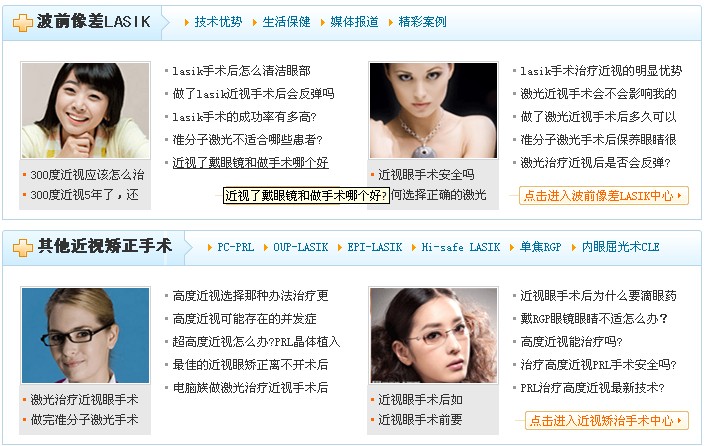
Task: Click the plus icon beside 其他近视矫正手术 heading
Action: 23,248
